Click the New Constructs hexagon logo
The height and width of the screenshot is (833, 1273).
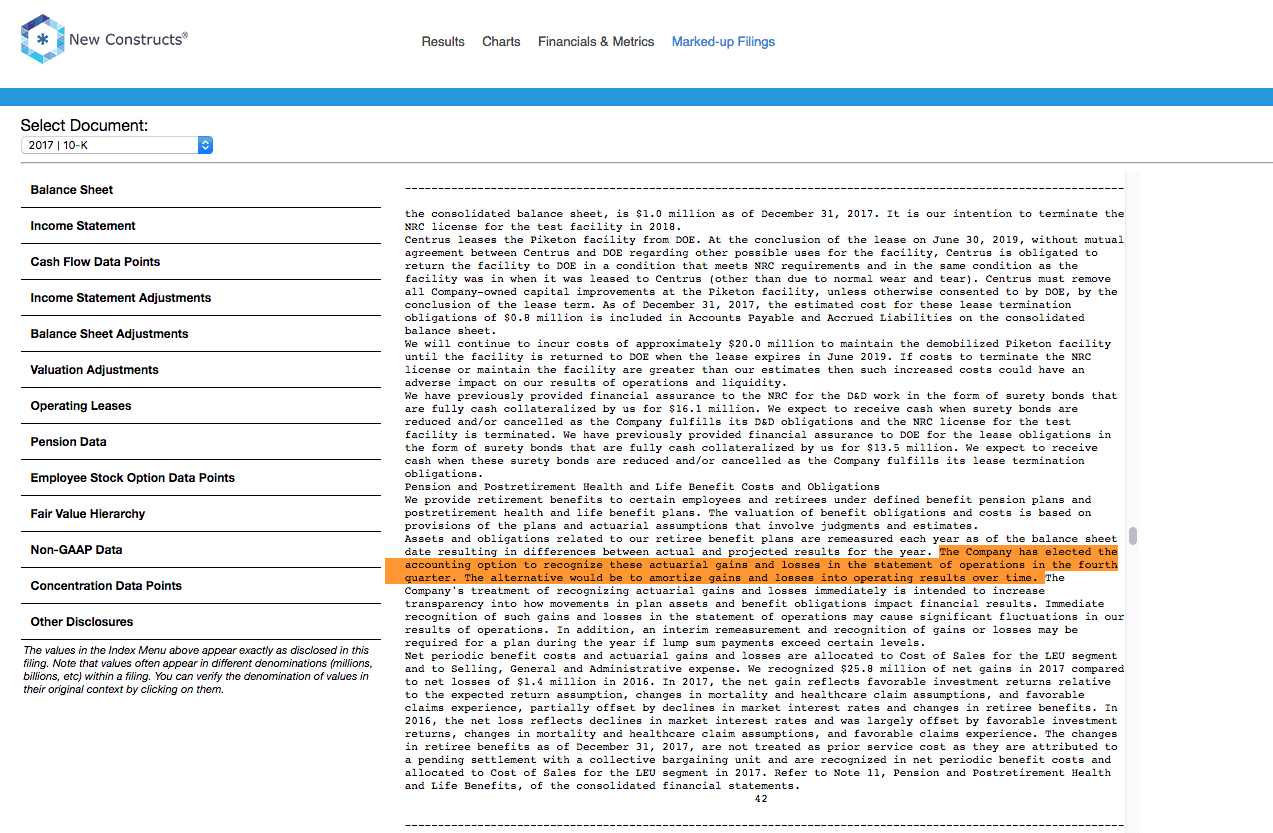43,39
